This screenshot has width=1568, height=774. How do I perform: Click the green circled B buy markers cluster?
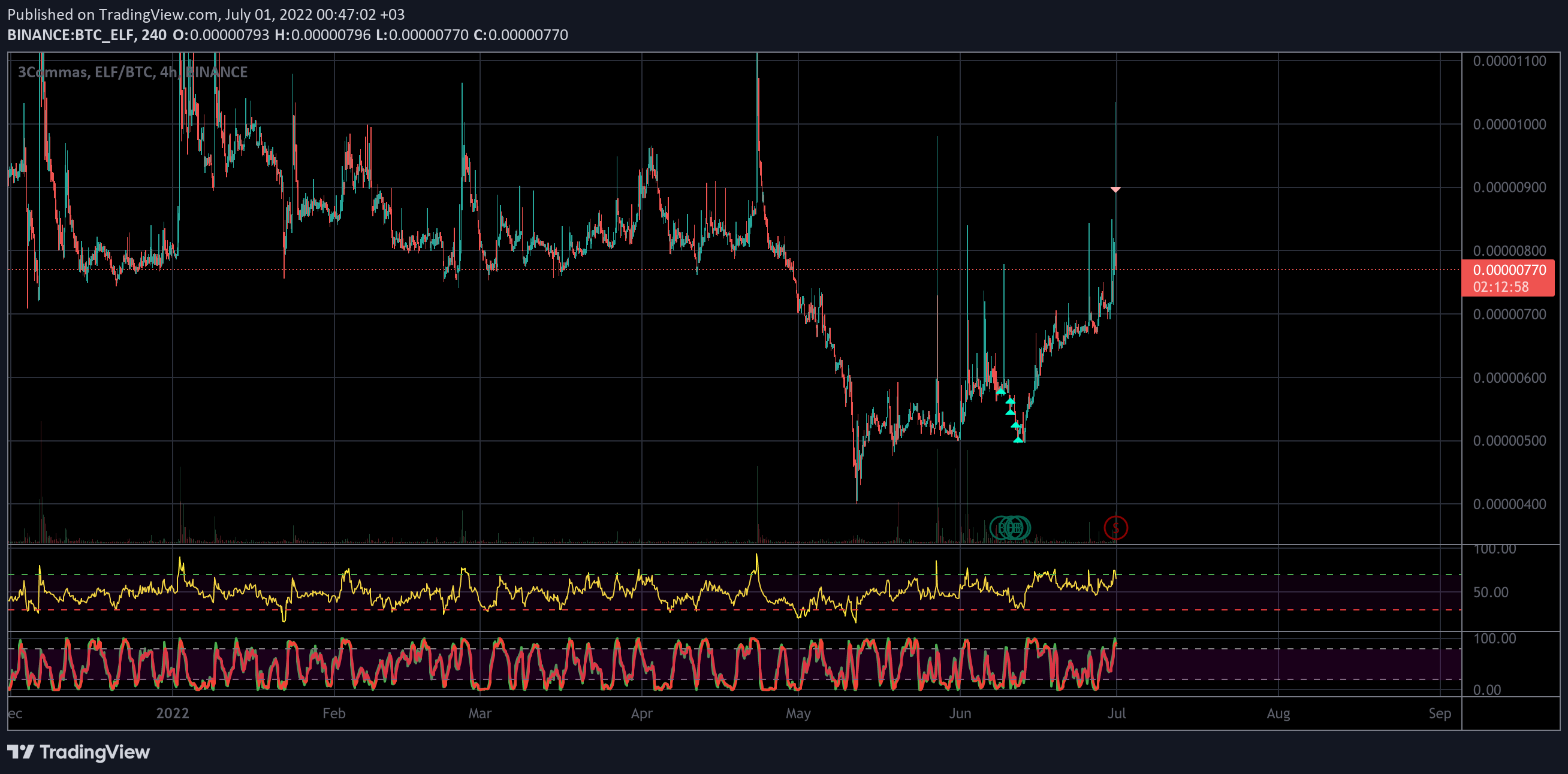1011,528
